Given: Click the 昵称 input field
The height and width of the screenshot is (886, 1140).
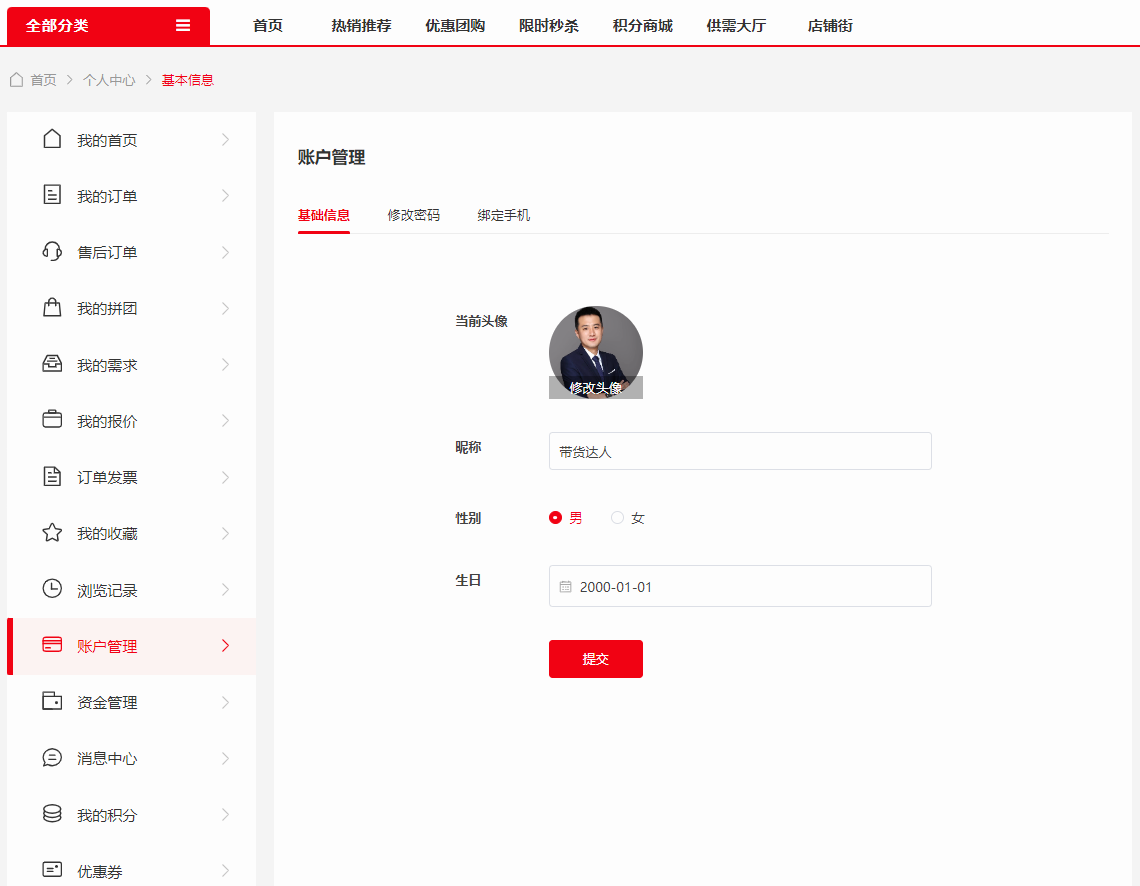Looking at the screenshot, I should click(740, 451).
